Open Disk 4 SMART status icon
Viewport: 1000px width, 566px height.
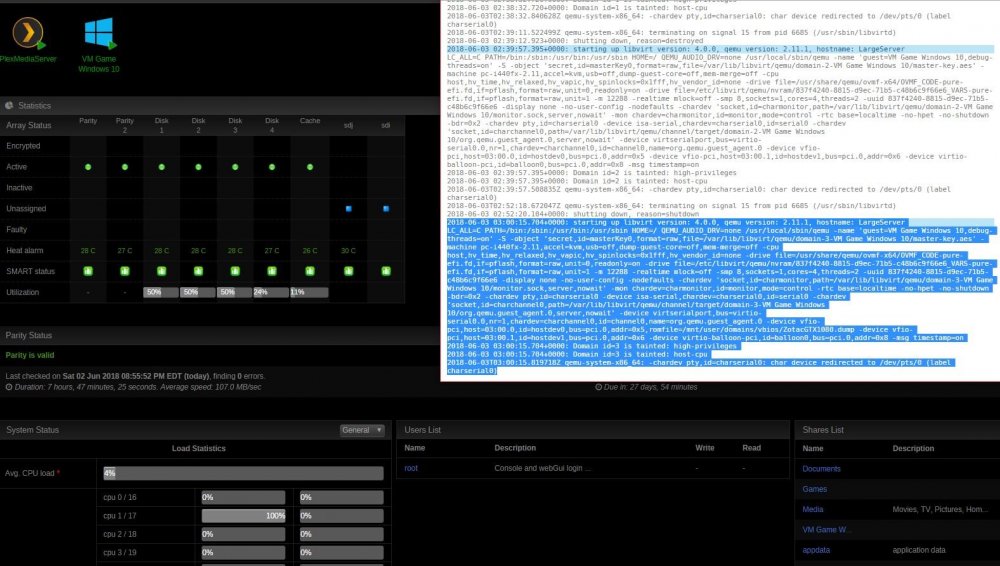[x=272, y=271]
